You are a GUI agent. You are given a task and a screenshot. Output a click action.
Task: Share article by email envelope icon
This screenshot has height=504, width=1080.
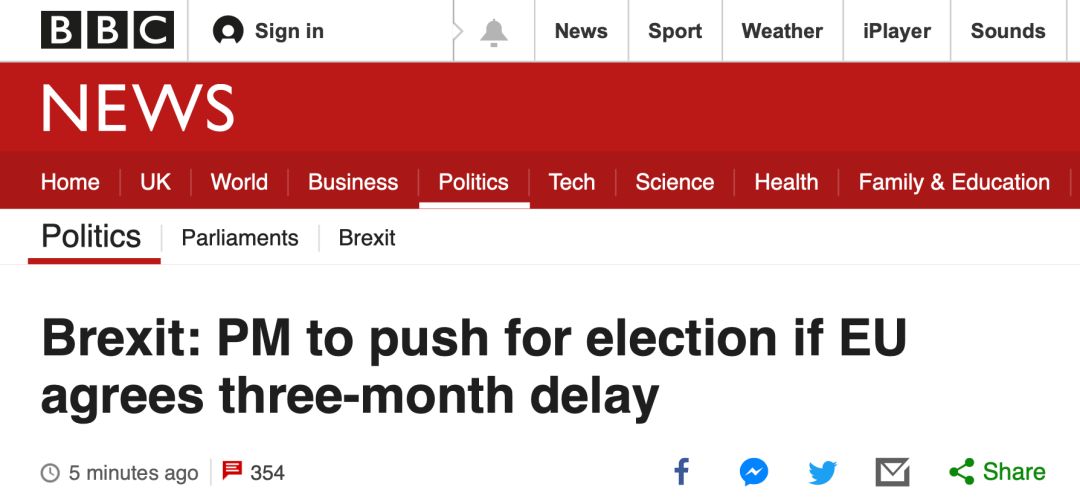(893, 472)
